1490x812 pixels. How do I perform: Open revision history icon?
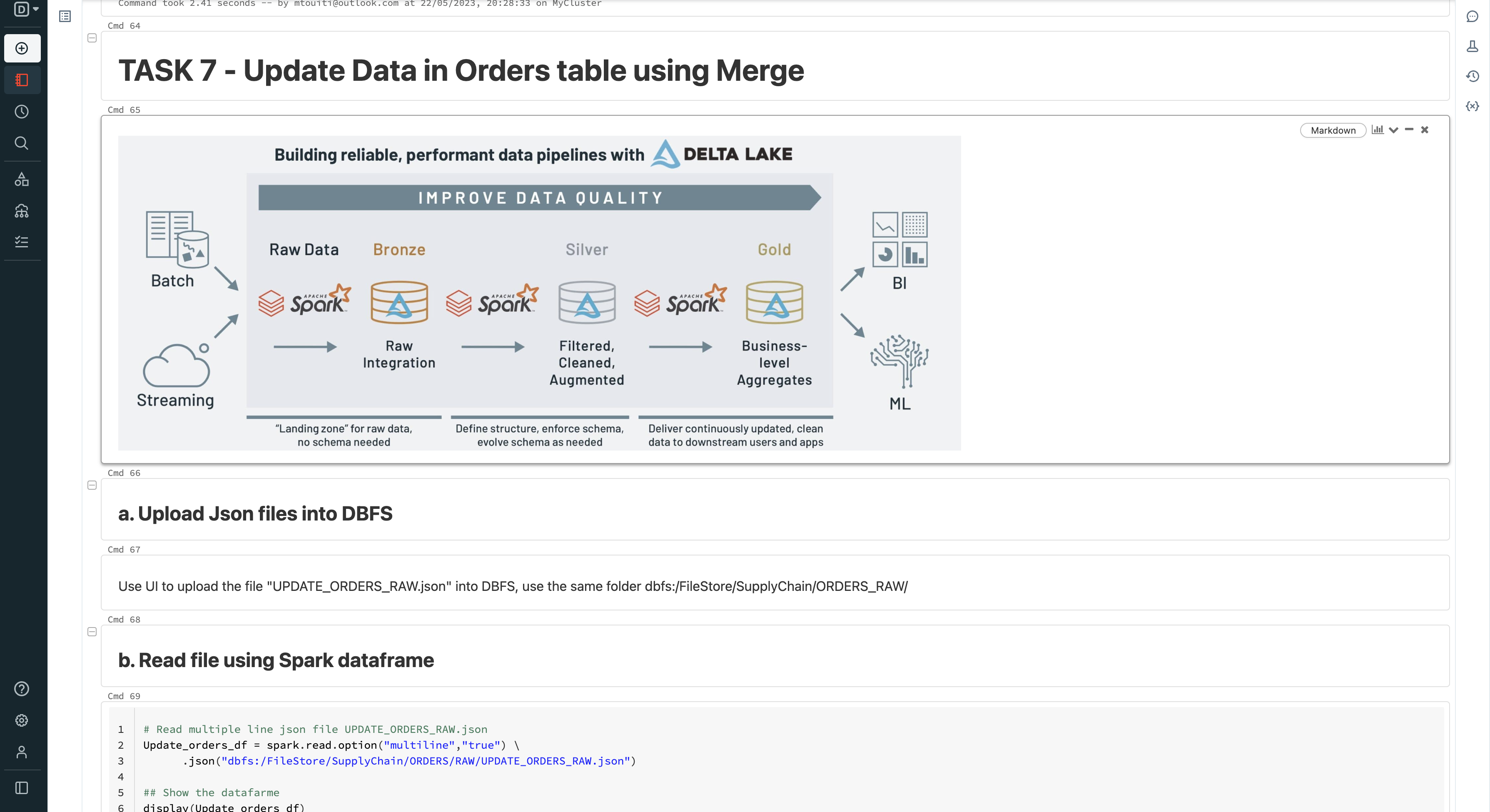click(x=1472, y=76)
